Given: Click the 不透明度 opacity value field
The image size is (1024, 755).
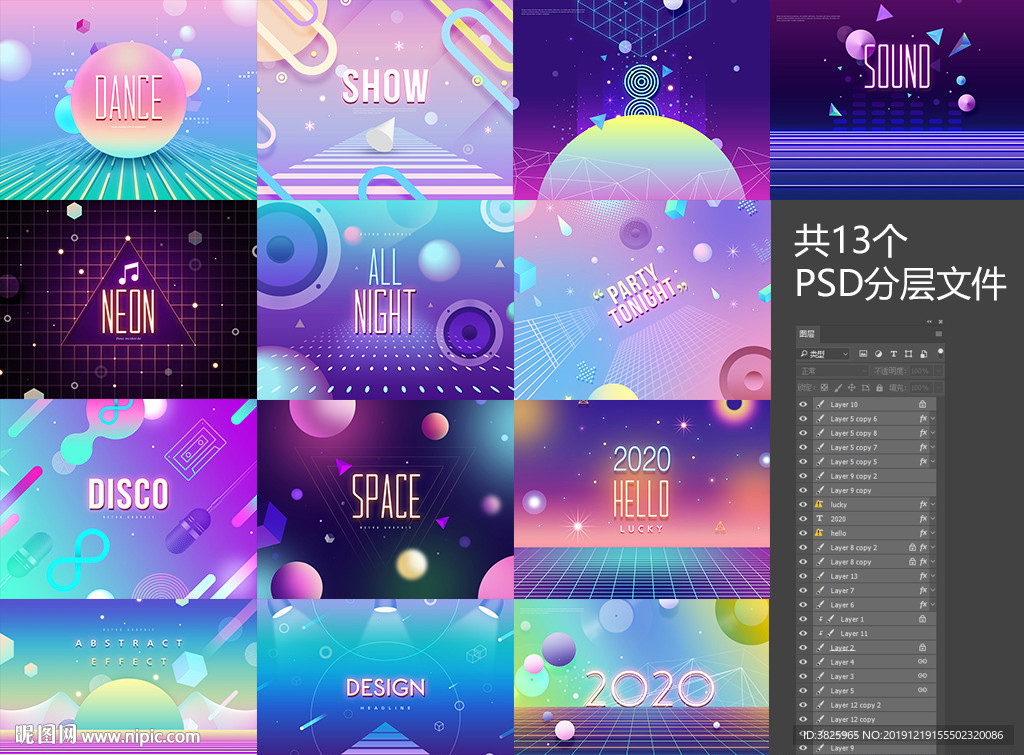Looking at the screenshot, I should pos(920,370).
